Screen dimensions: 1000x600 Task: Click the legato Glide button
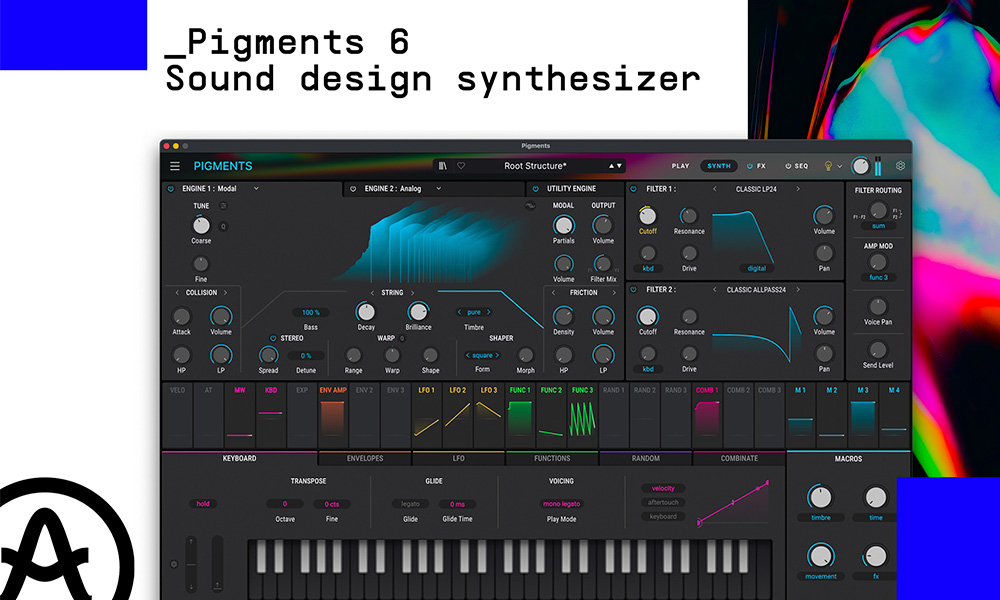point(410,504)
